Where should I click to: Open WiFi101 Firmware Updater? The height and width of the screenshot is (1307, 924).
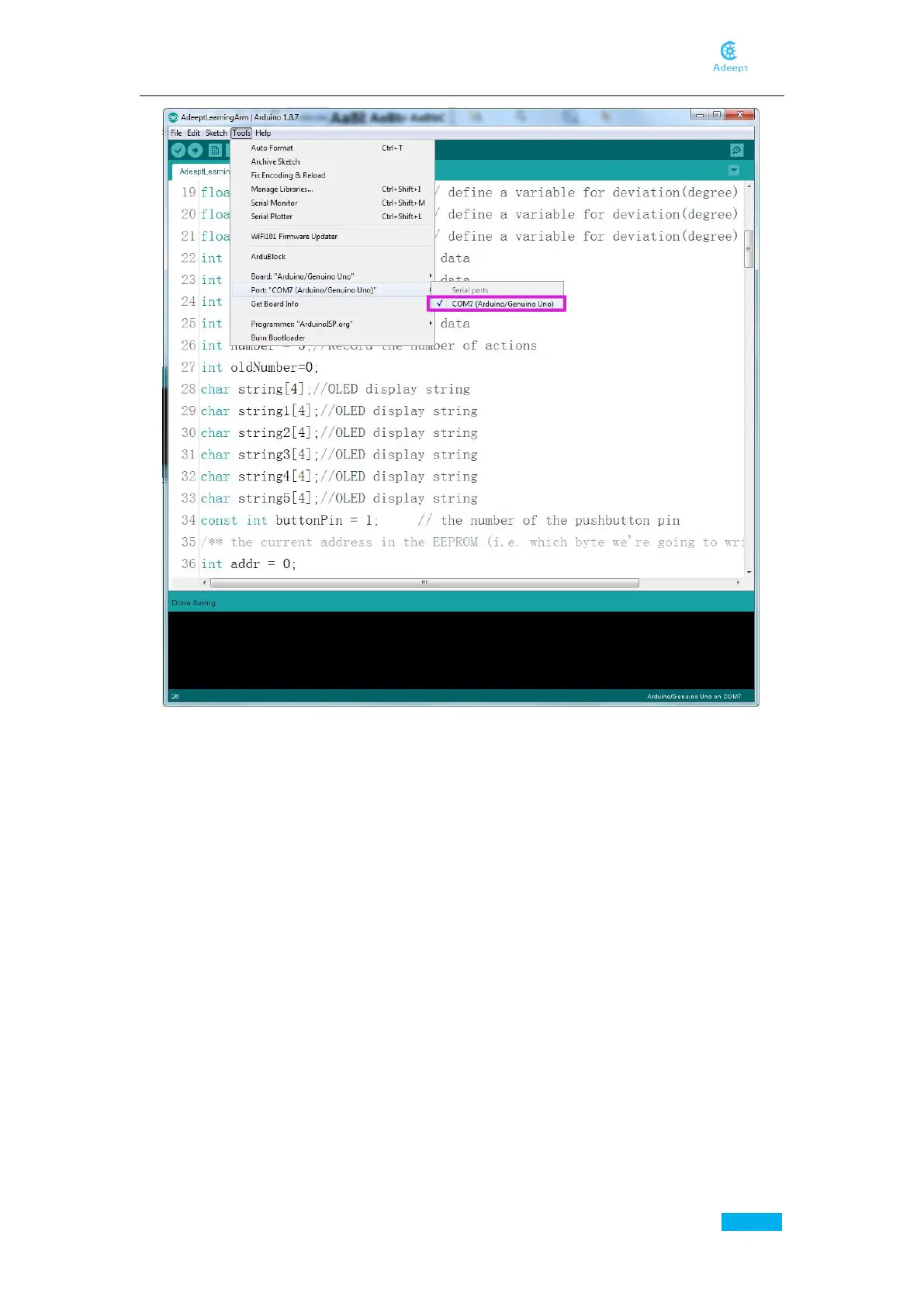(333, 237)
